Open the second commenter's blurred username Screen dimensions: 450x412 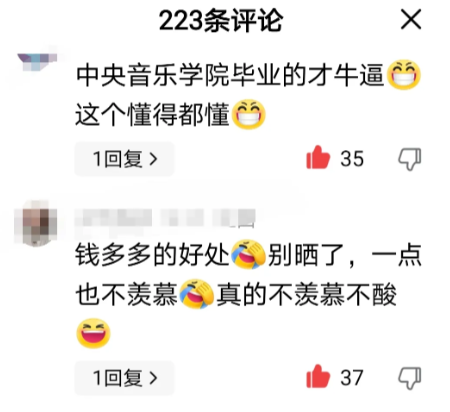point(165,218)
